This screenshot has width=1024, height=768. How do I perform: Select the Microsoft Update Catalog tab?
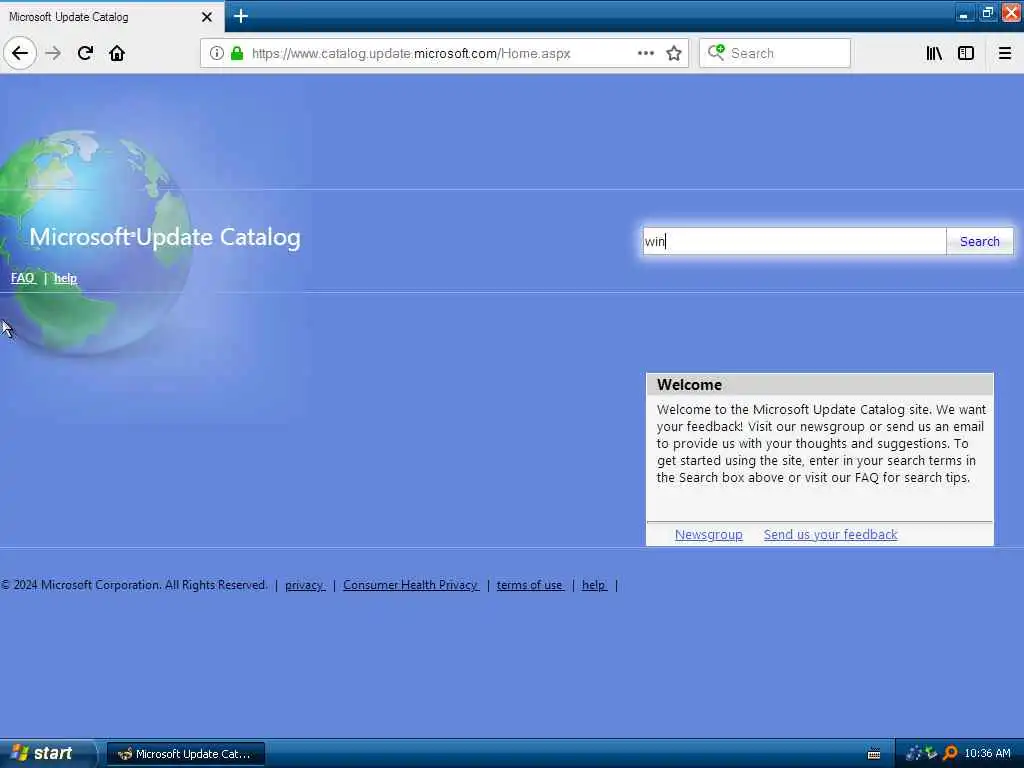pyautogui.click(x=111, y=17)
